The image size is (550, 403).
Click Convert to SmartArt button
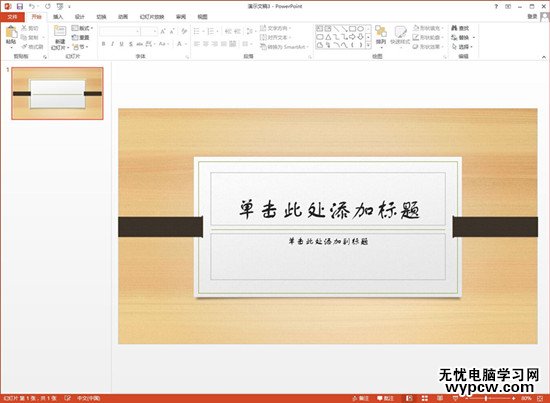click(x=284, y=47)
